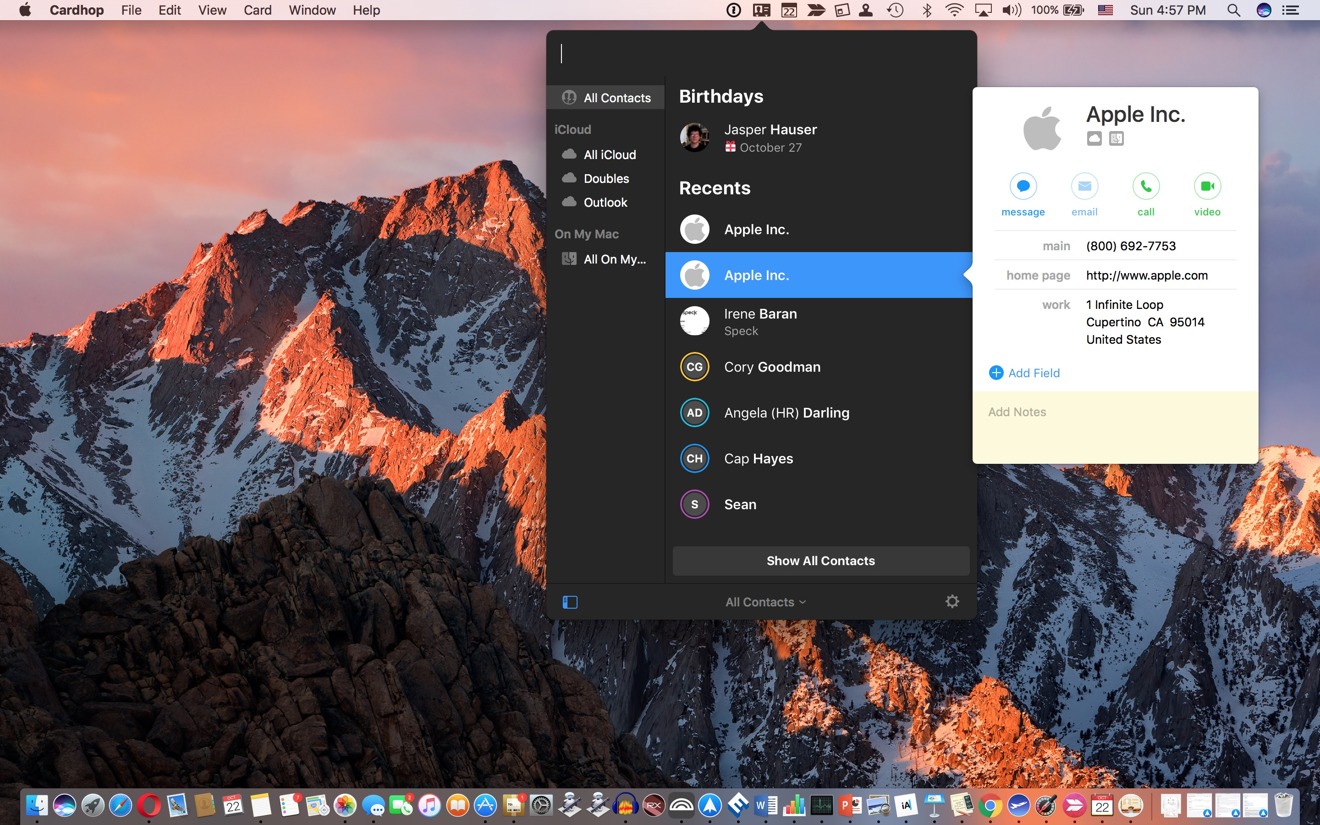Open Safari from the Dock
The width and height of the screenshot is (1320, 825).
click(x=120, y=805)
